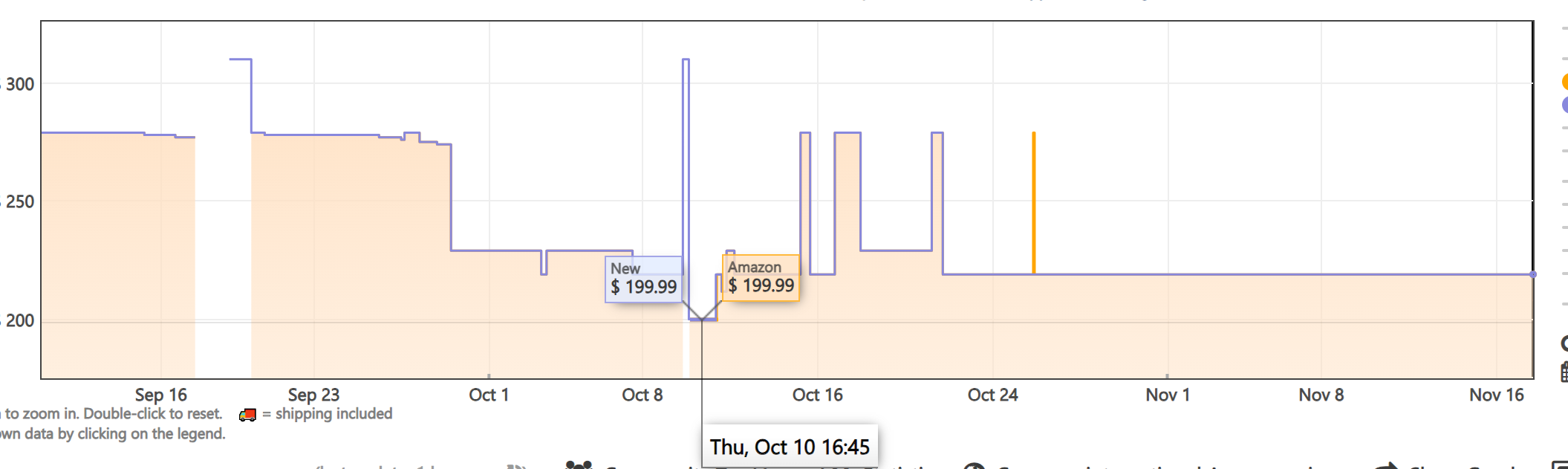
Task: Click the 300 price axis label
Action: (20, 84)
